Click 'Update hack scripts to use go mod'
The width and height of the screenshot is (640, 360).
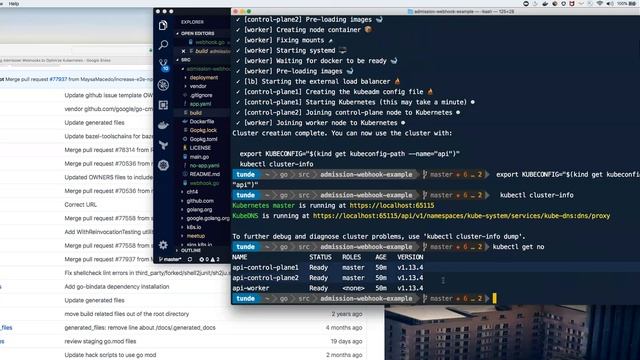[110, 355]
